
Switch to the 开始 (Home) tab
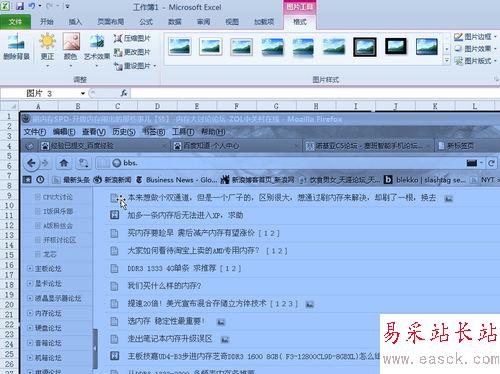[47, 22]
